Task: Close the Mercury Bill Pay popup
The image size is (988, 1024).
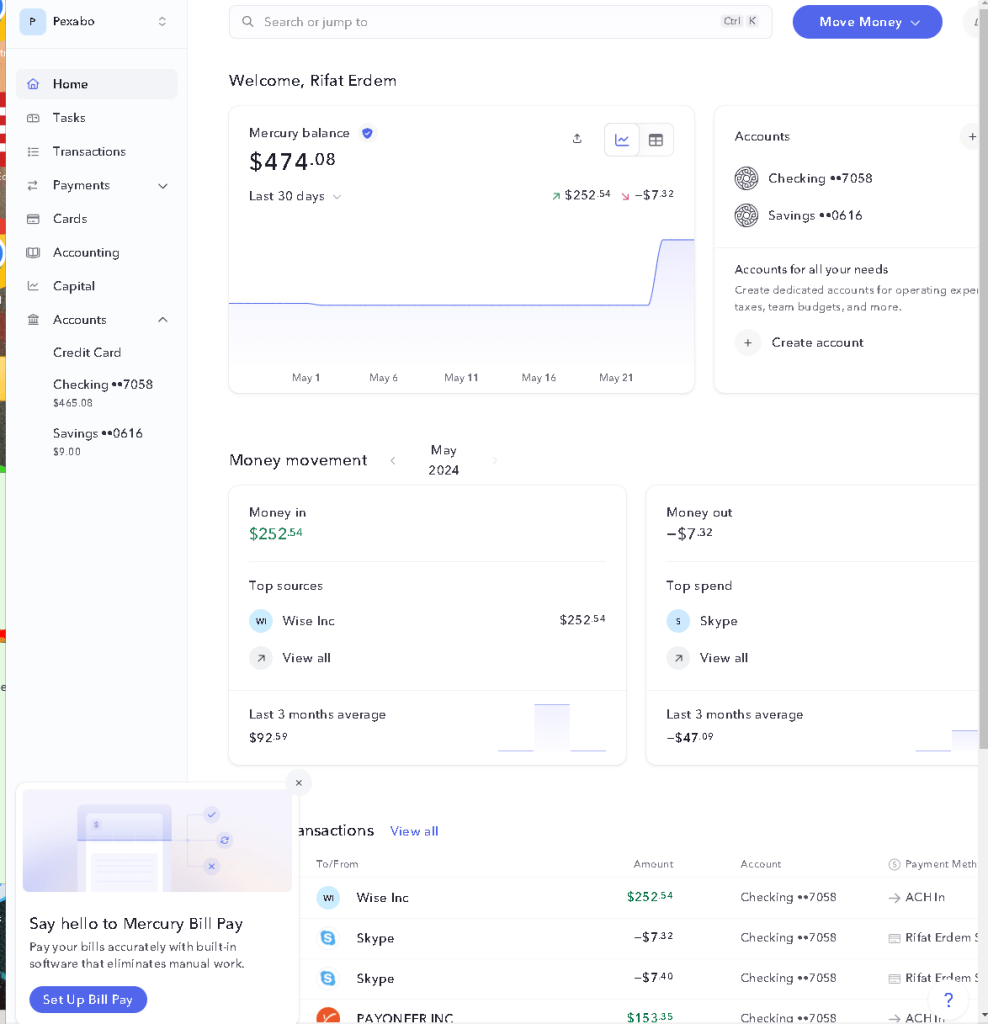Action: pyautogui.click(x=298, y=783)
